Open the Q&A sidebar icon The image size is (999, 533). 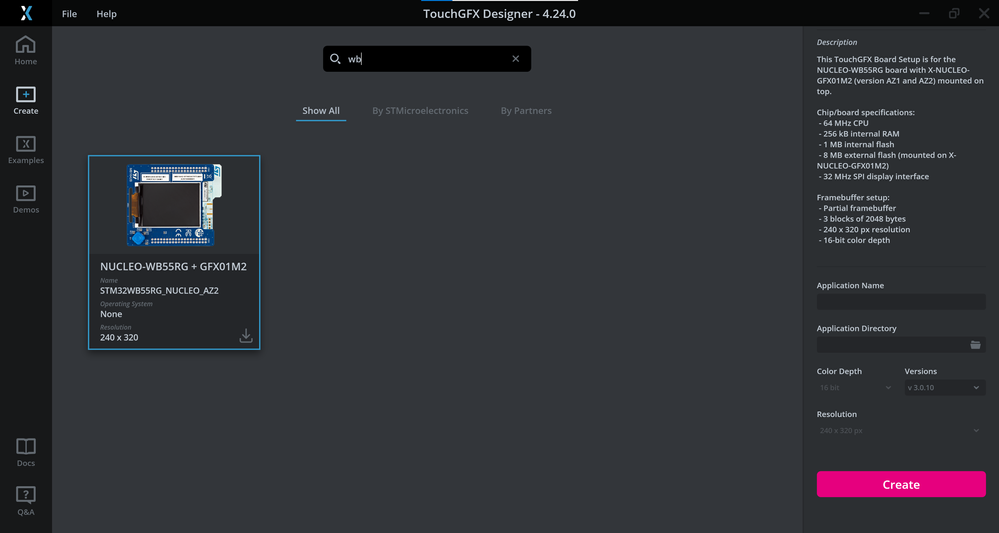point(25,501)
